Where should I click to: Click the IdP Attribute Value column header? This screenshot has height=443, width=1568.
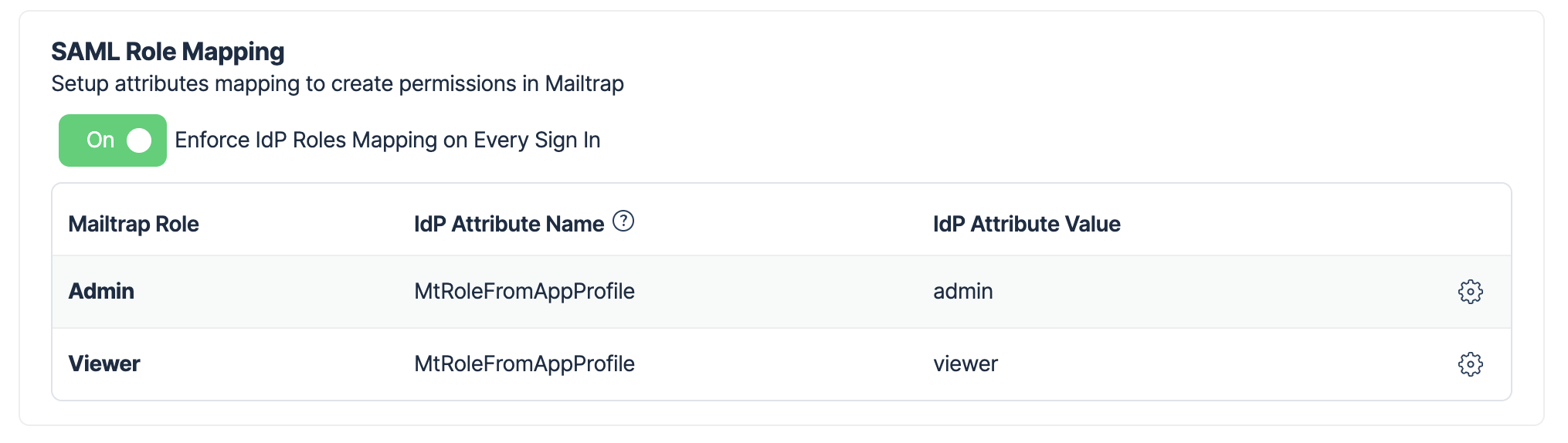(x=1027, y=225)
